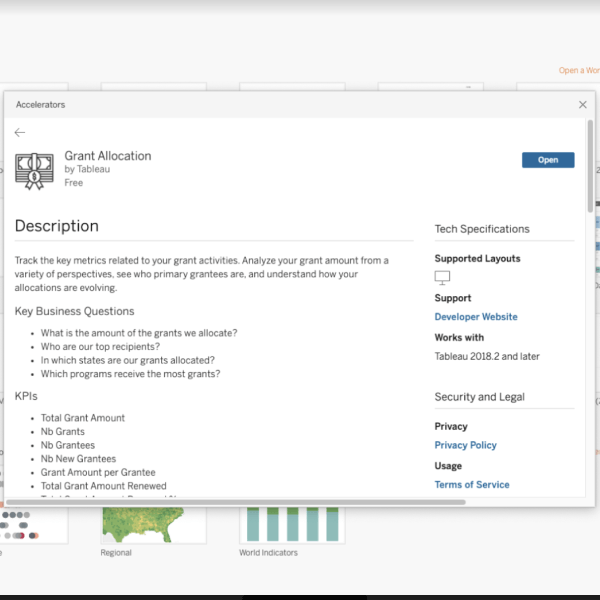Close the Accelerators dialog
The height and width of the screenshot is (600, 600).
583,104
